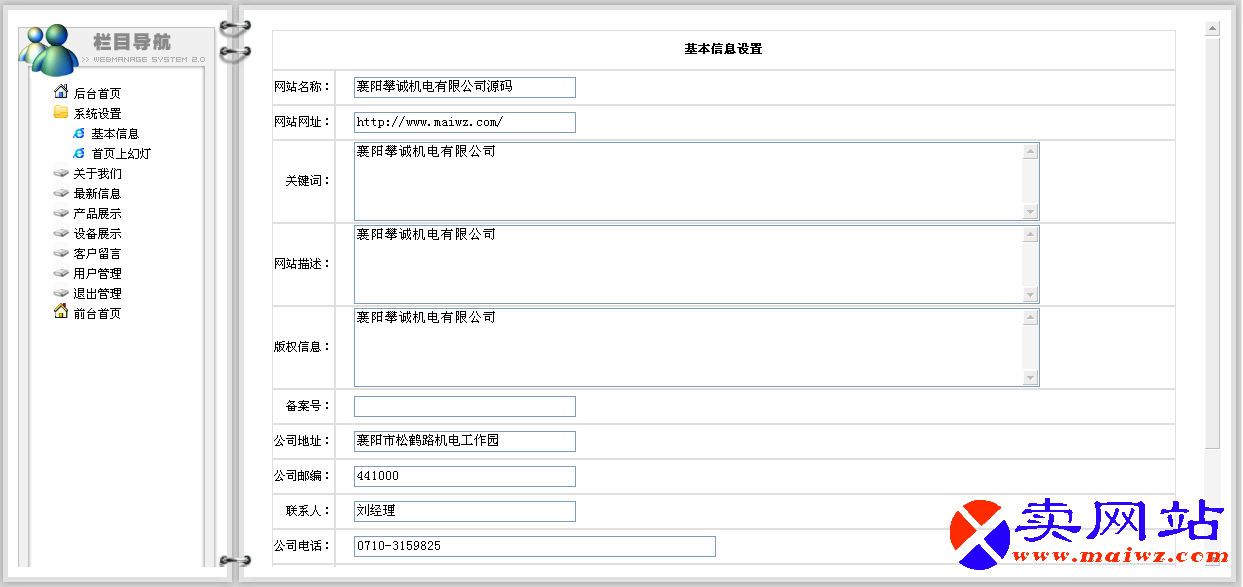Click the IE icon beside 首页上幻灯
The height and width of the screenshot is (587, 1243).
pyautogui.click(x=79, y=153)
